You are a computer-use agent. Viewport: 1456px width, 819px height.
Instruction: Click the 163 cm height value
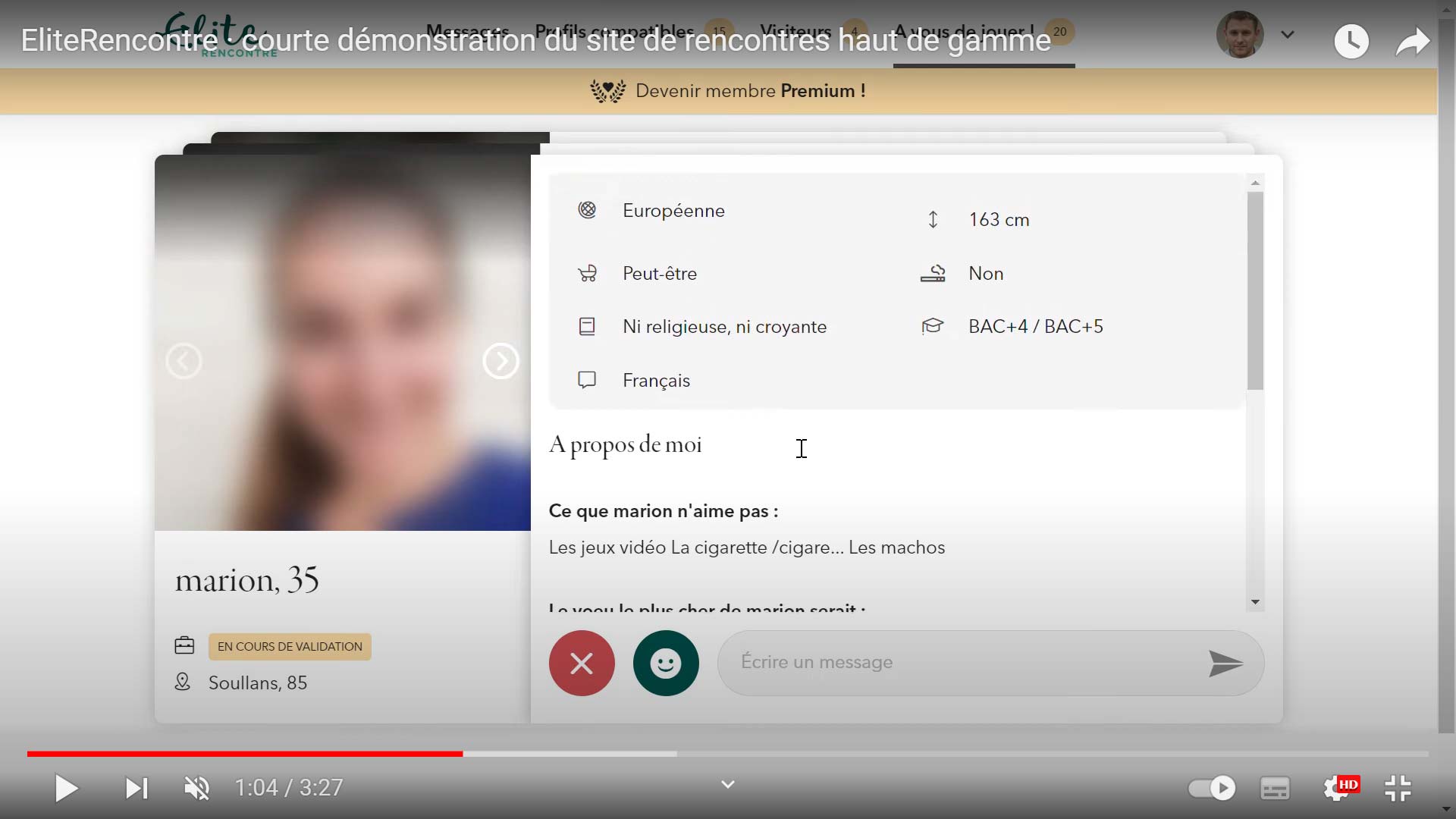(x=999, y=220)
